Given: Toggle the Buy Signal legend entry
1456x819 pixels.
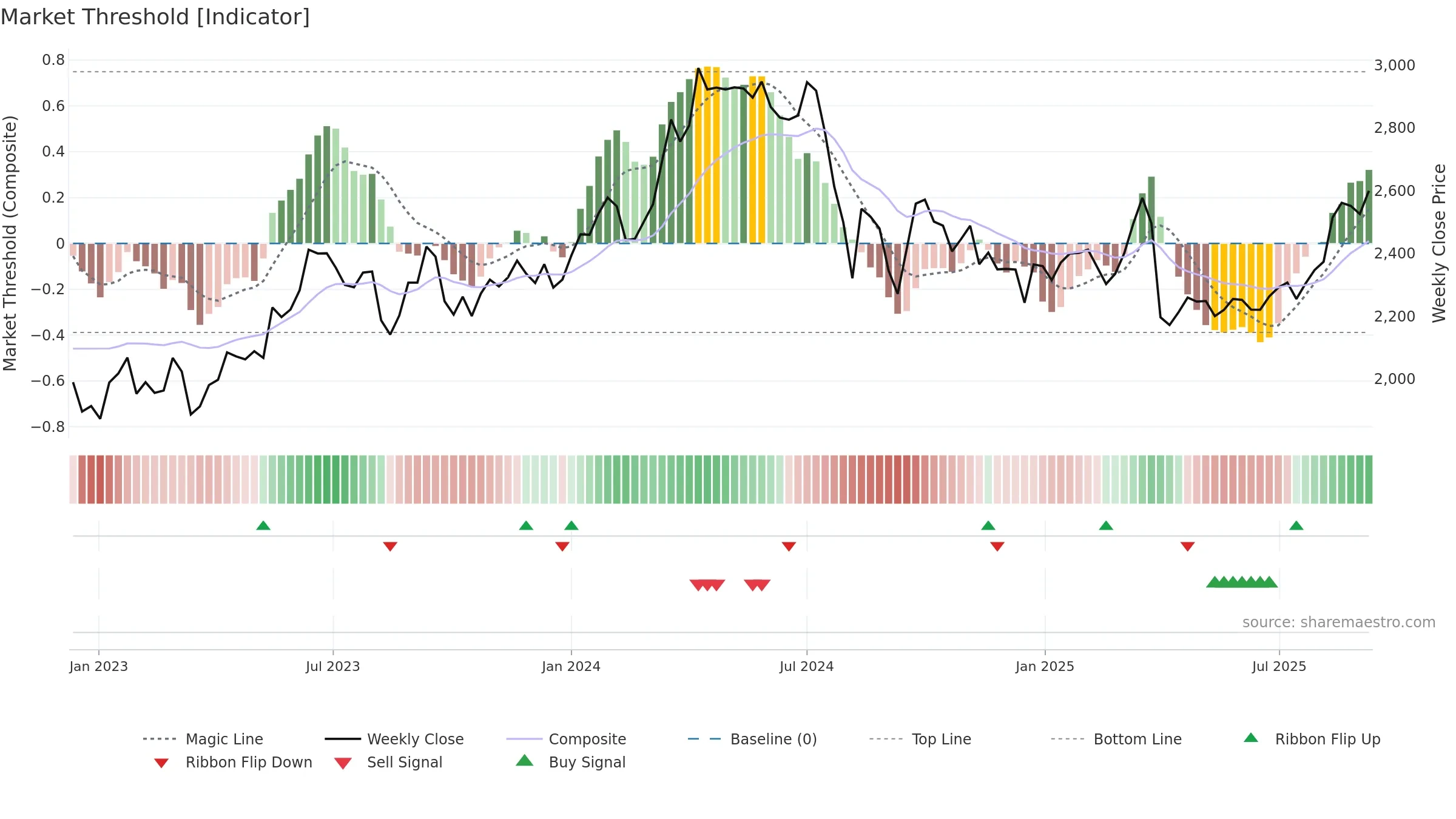Looking at the screenshot, I should (x=570, y=762).
